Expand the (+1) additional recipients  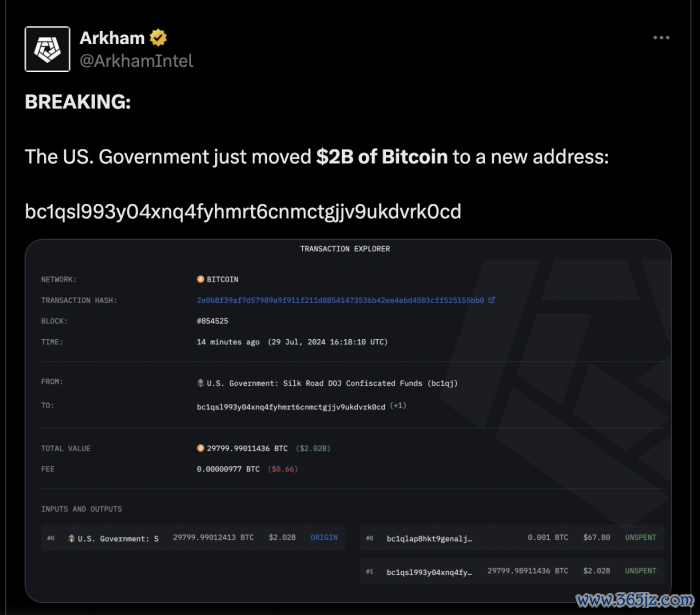[398, 406]
